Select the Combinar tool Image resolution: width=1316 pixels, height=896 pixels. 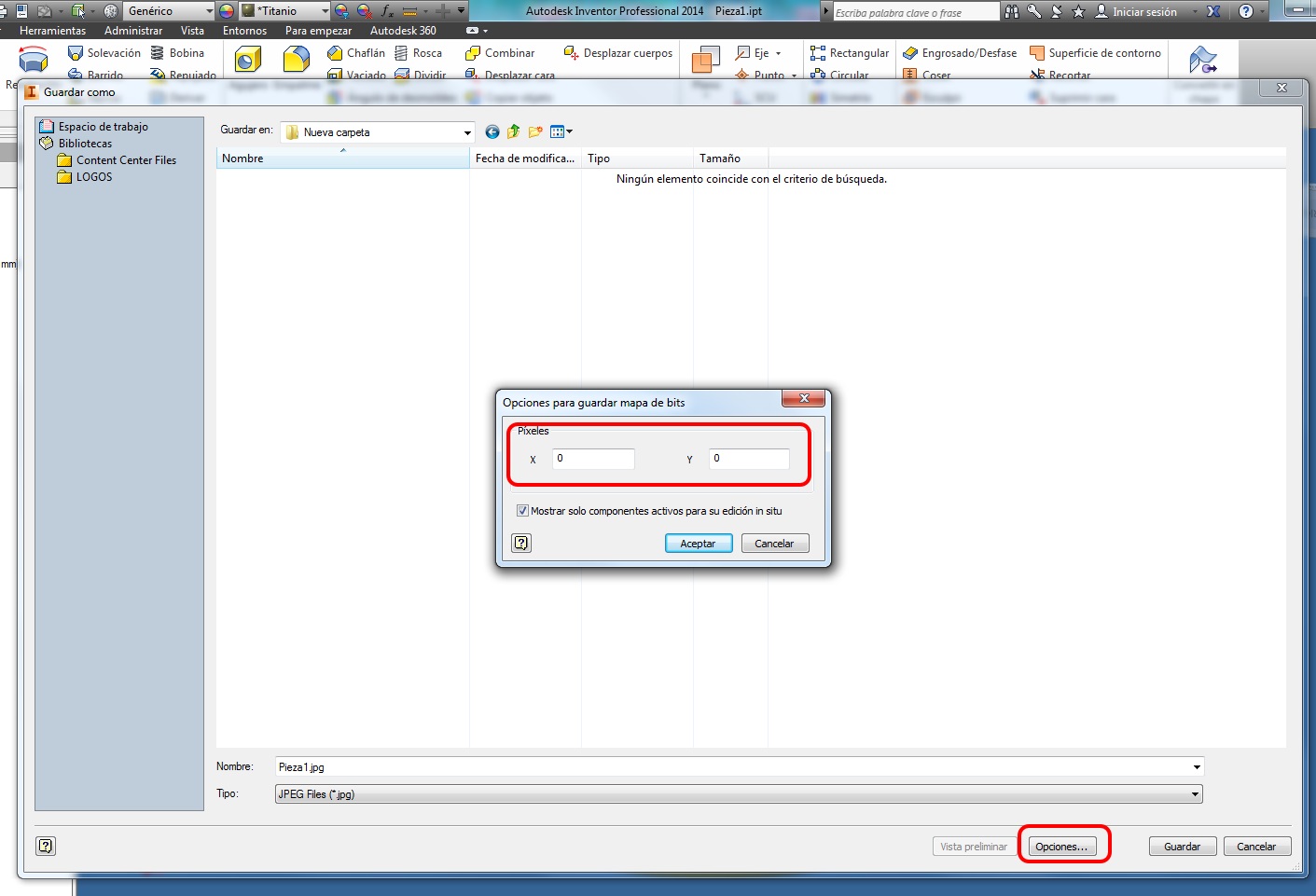point(501,53)
